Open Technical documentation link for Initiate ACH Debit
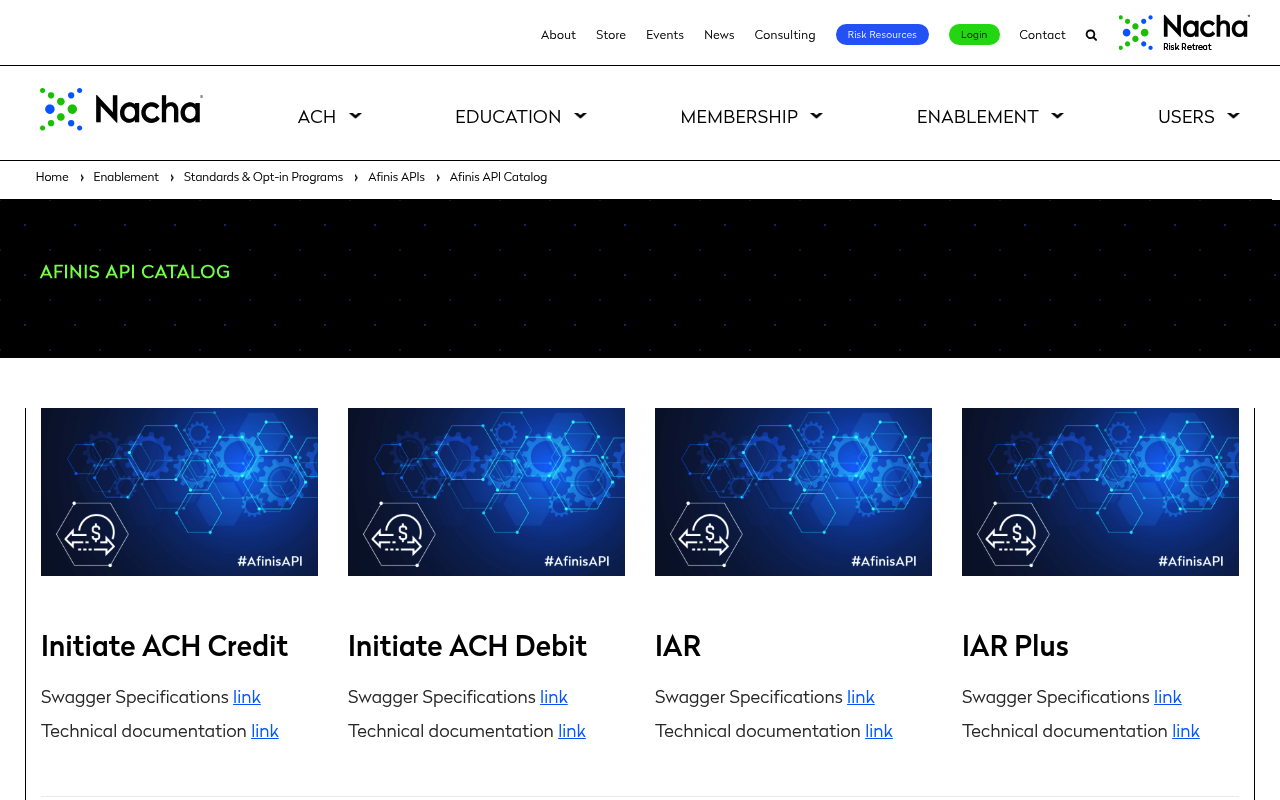The width and height of the screenshot is (1280, 800). click(x=572, y=731)
